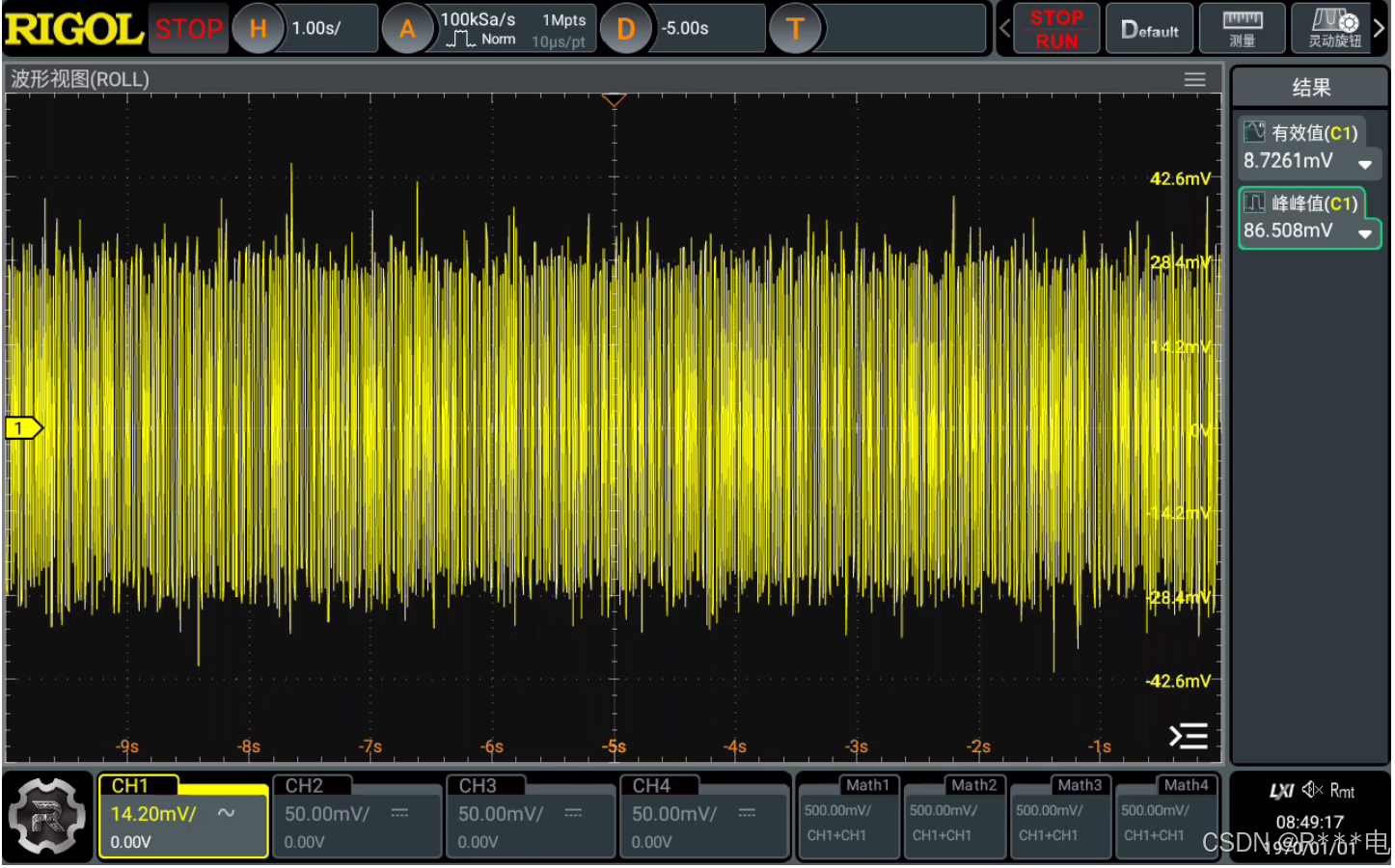Viewport: 1395px width, 868px height.
Task: Open the trigger T settings
Action: click(x=795, y=29)
